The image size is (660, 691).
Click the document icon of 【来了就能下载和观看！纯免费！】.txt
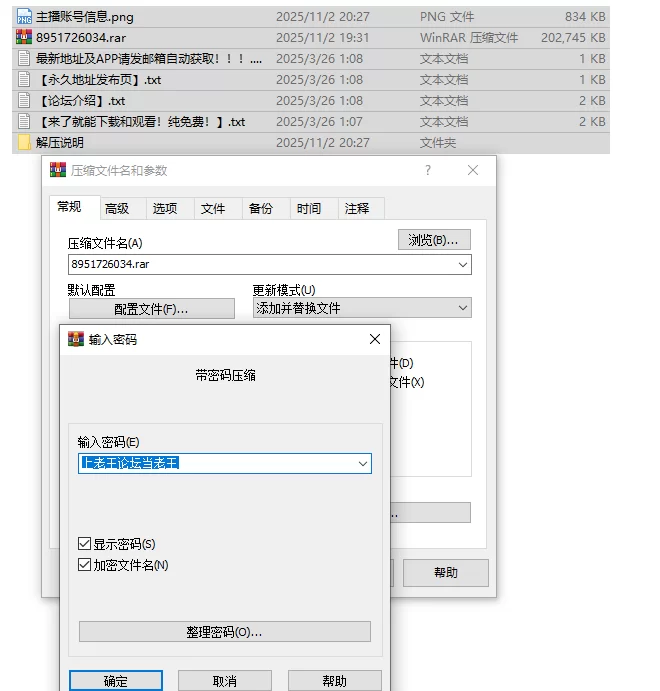point(24,121)
